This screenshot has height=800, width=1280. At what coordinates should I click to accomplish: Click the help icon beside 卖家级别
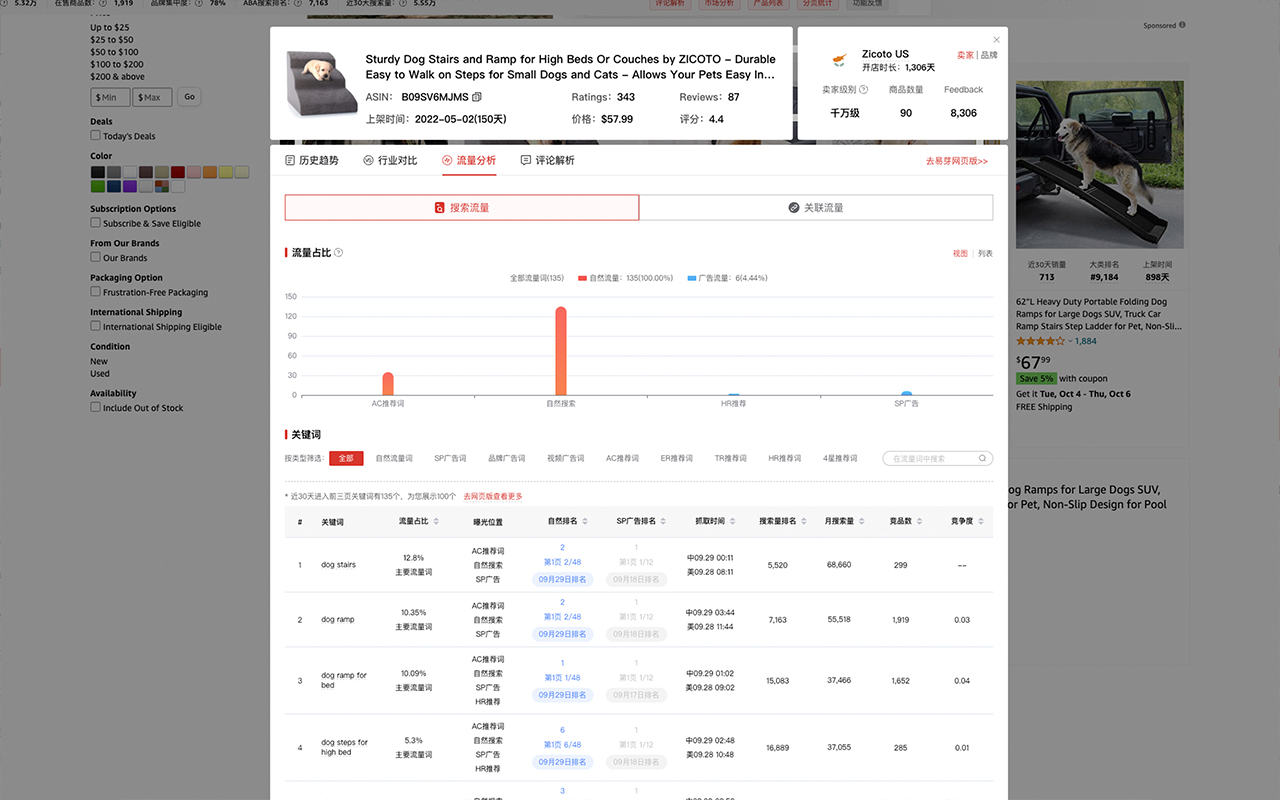[x=864, y=90]
